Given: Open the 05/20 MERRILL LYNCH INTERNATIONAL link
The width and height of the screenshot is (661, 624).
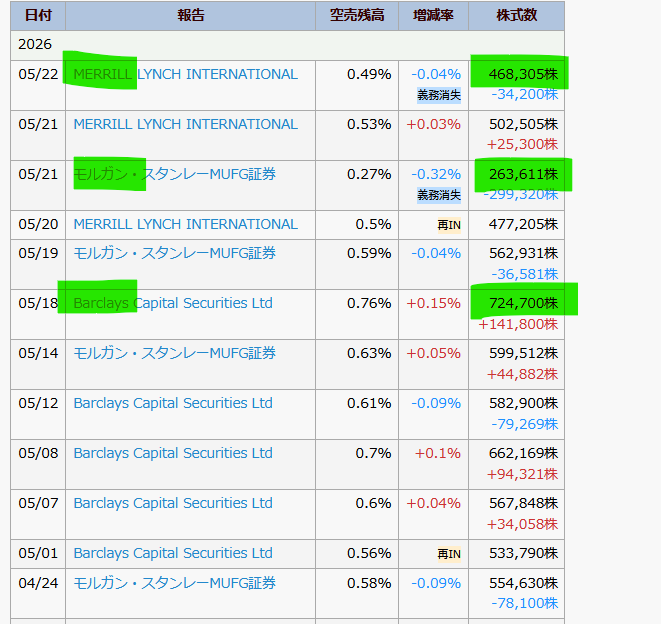Looking at the screenshot, I should tap(185, 224).
